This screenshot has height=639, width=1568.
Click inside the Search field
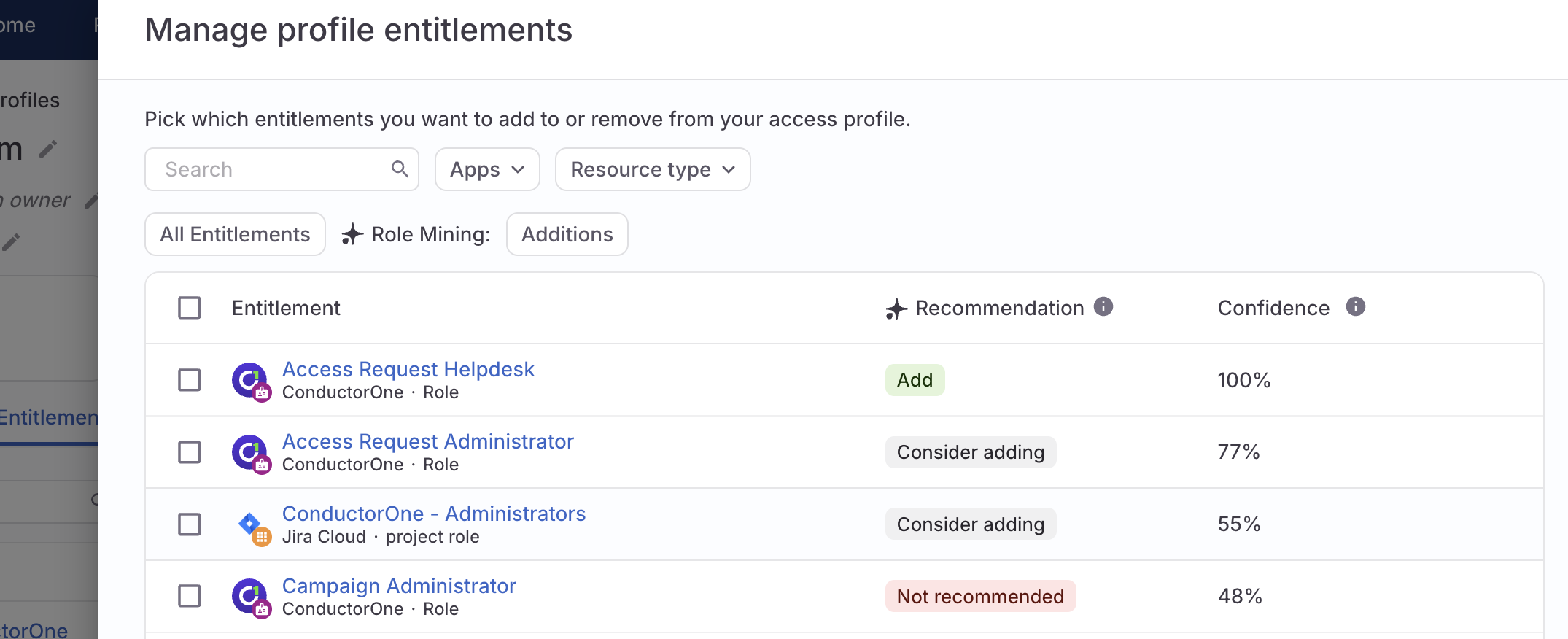tap(270, 169)
